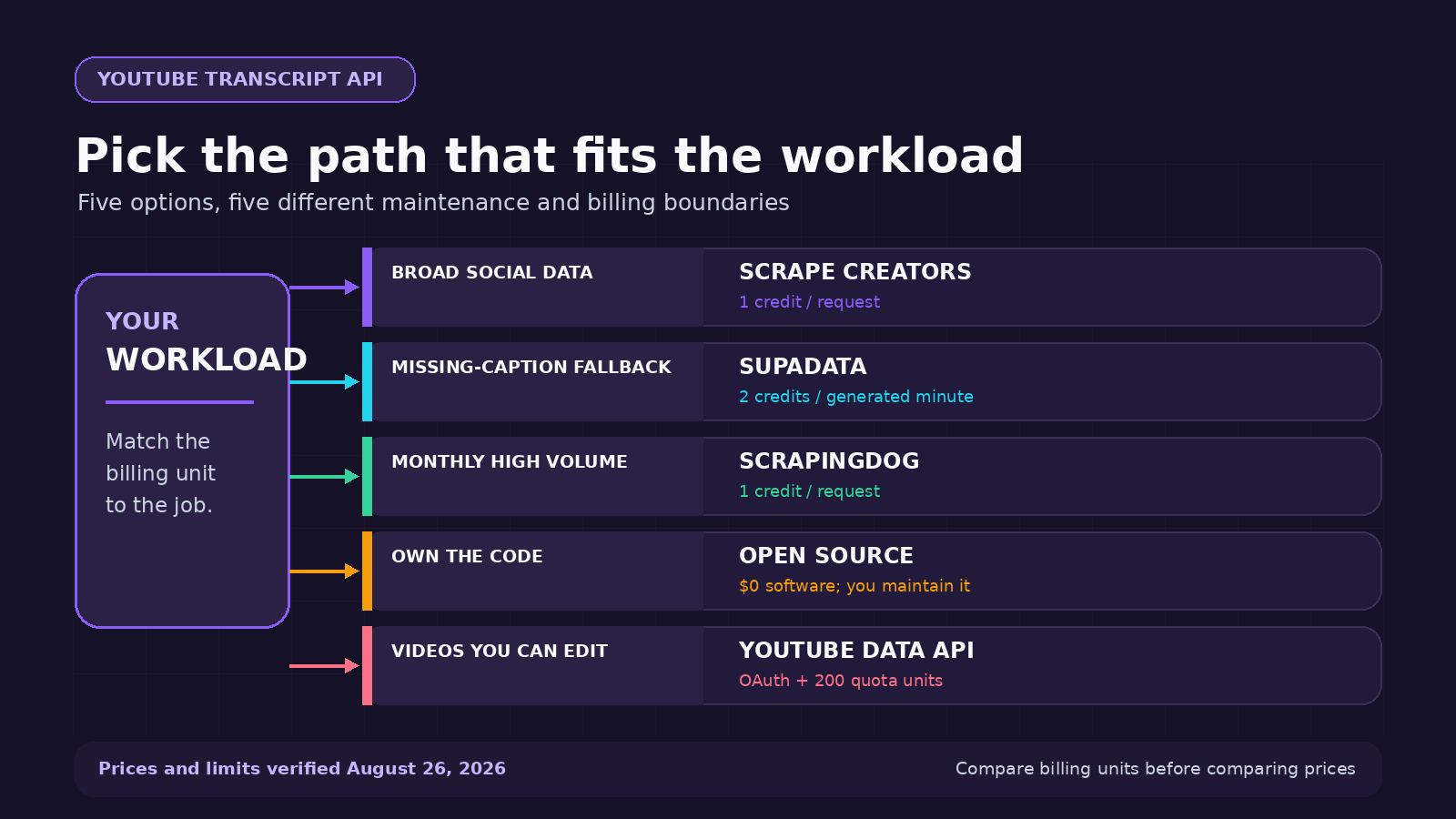Select the BROAD SOCIAL DATA label
The height and width of the screenshot is (819, 1456).
click(x=491, y=272)
